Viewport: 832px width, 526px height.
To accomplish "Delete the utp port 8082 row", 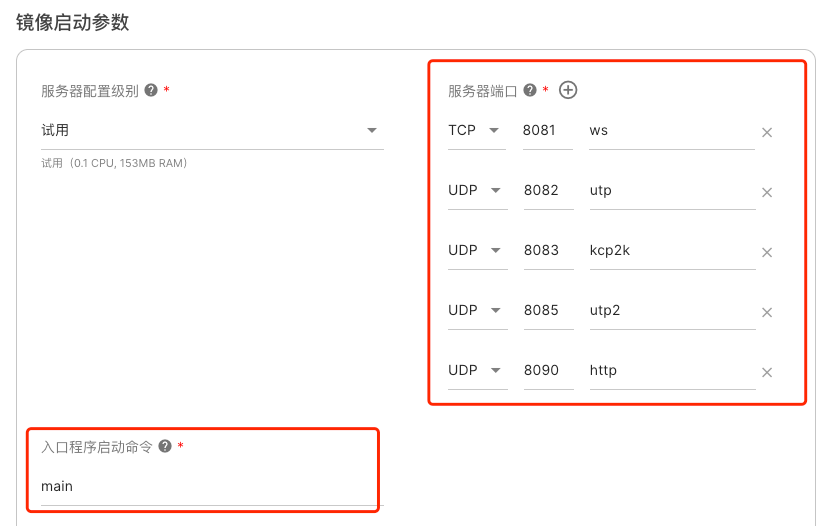I will coord(767,192).
